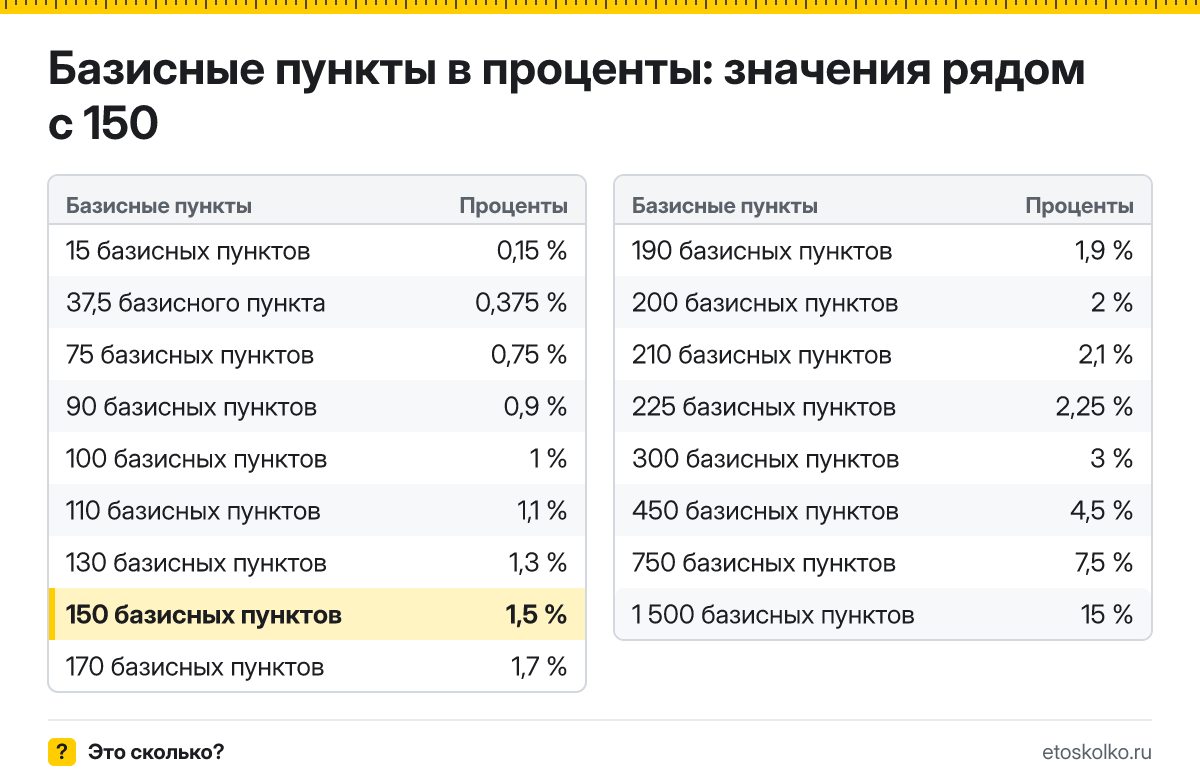Select the "1,3 %" value

pyautogui.click(x=539, y=563)
